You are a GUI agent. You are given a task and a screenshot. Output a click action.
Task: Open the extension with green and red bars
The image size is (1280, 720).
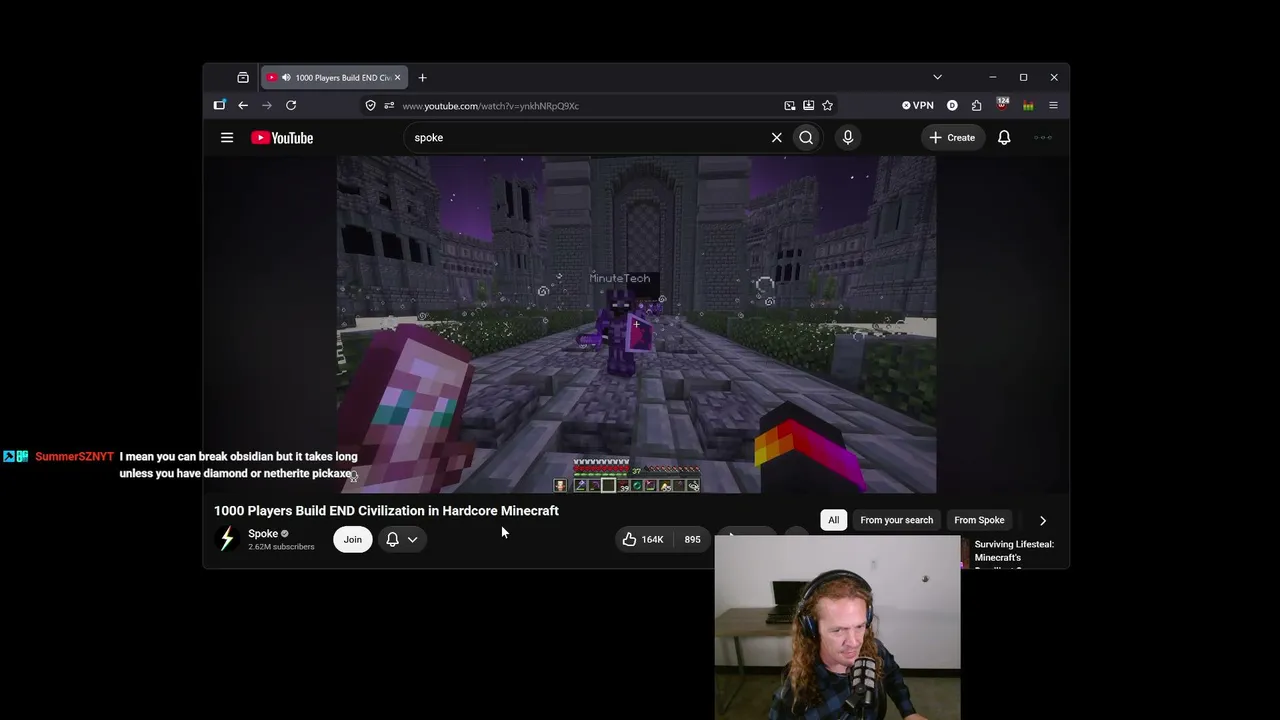pyautogui.click(x=1028, y=106)
